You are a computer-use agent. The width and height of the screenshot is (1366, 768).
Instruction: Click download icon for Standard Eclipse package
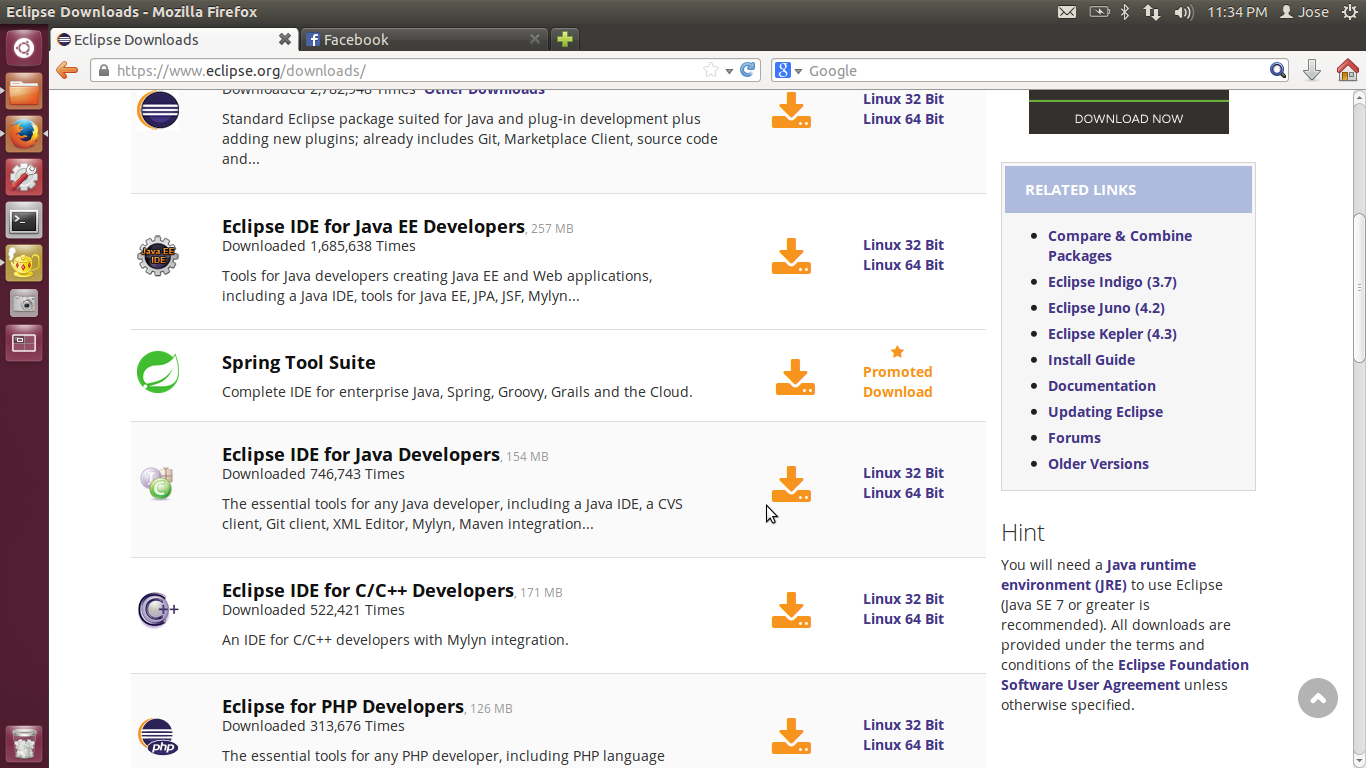click(791, 110)
